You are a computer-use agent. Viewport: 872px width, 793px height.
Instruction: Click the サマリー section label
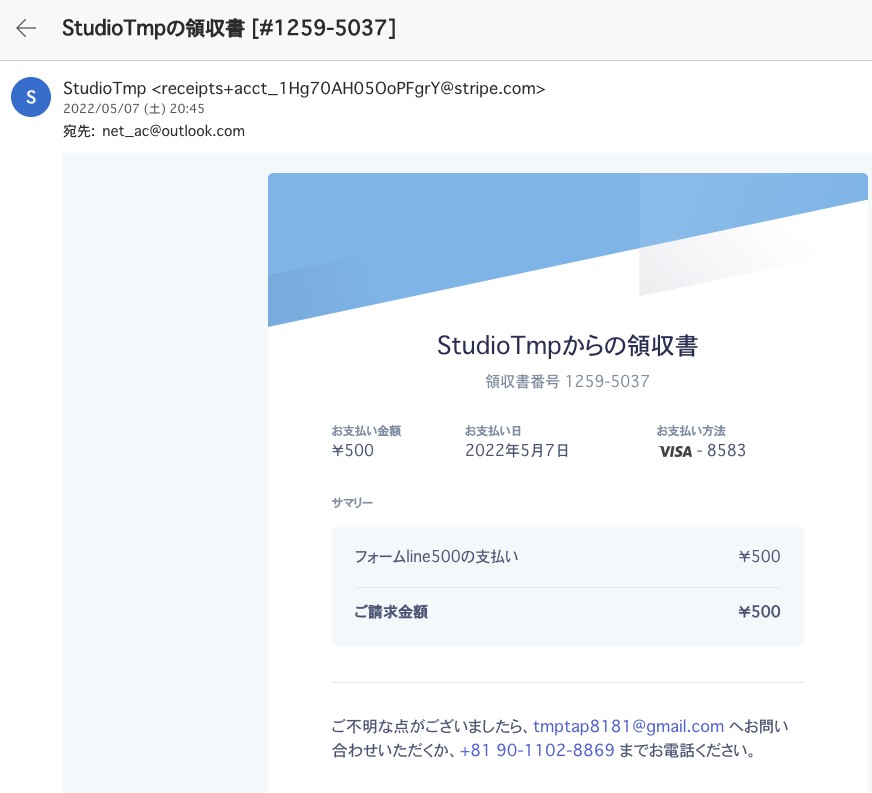coord(353,503)
